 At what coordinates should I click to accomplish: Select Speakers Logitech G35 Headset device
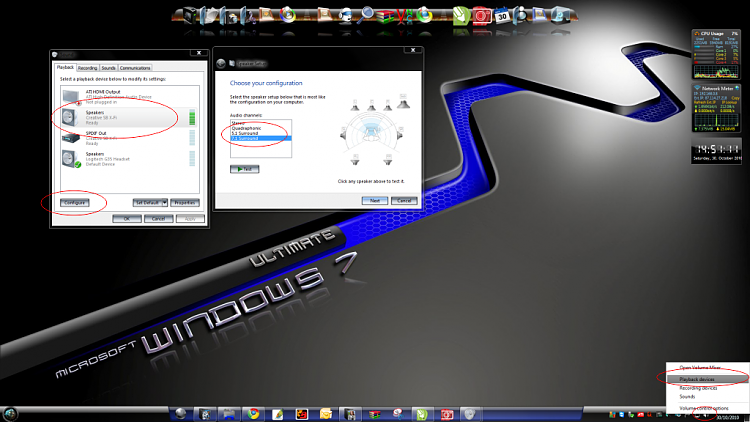pyautogui.click(x=129, y=159)
